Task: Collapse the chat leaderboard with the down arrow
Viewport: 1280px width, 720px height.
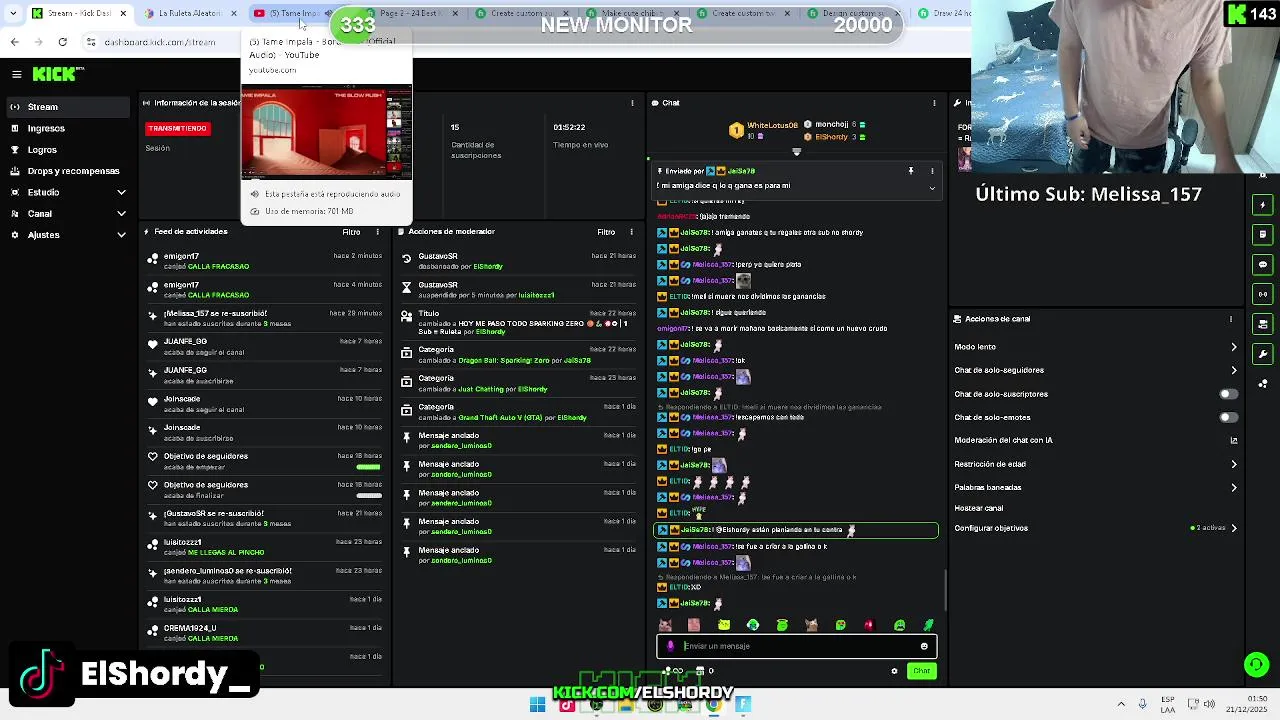Action: pos(797,152)
